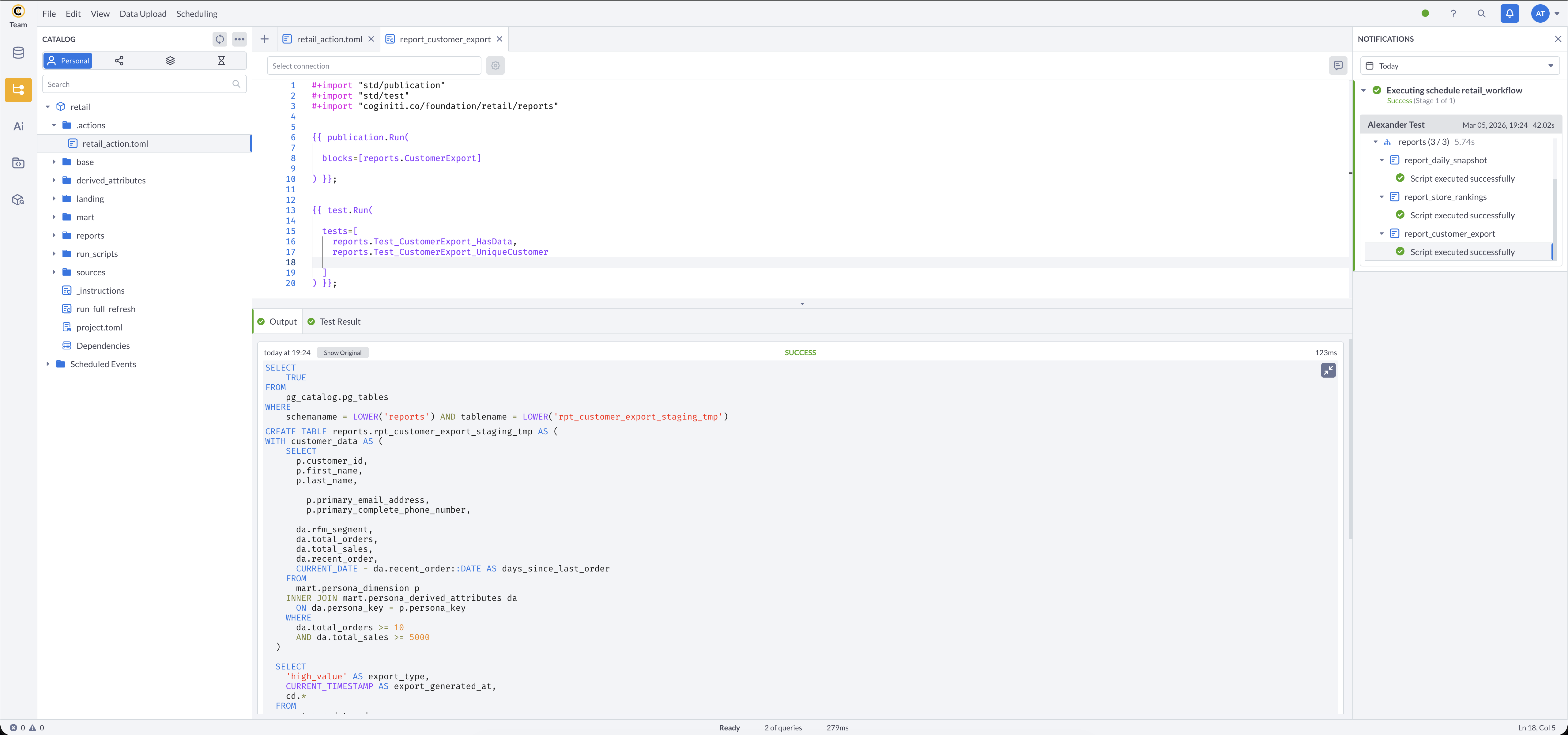Open the Scheduling menu
Image resolution: width=1568 pixels, height=735 pixels.
tap(197, 13)
